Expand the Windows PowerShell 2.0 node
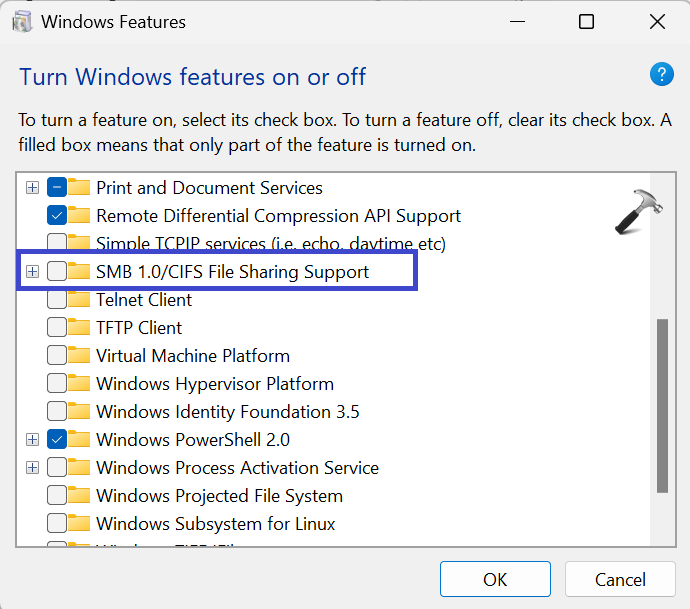Viewport: 690px width, 609px height. 32,440
